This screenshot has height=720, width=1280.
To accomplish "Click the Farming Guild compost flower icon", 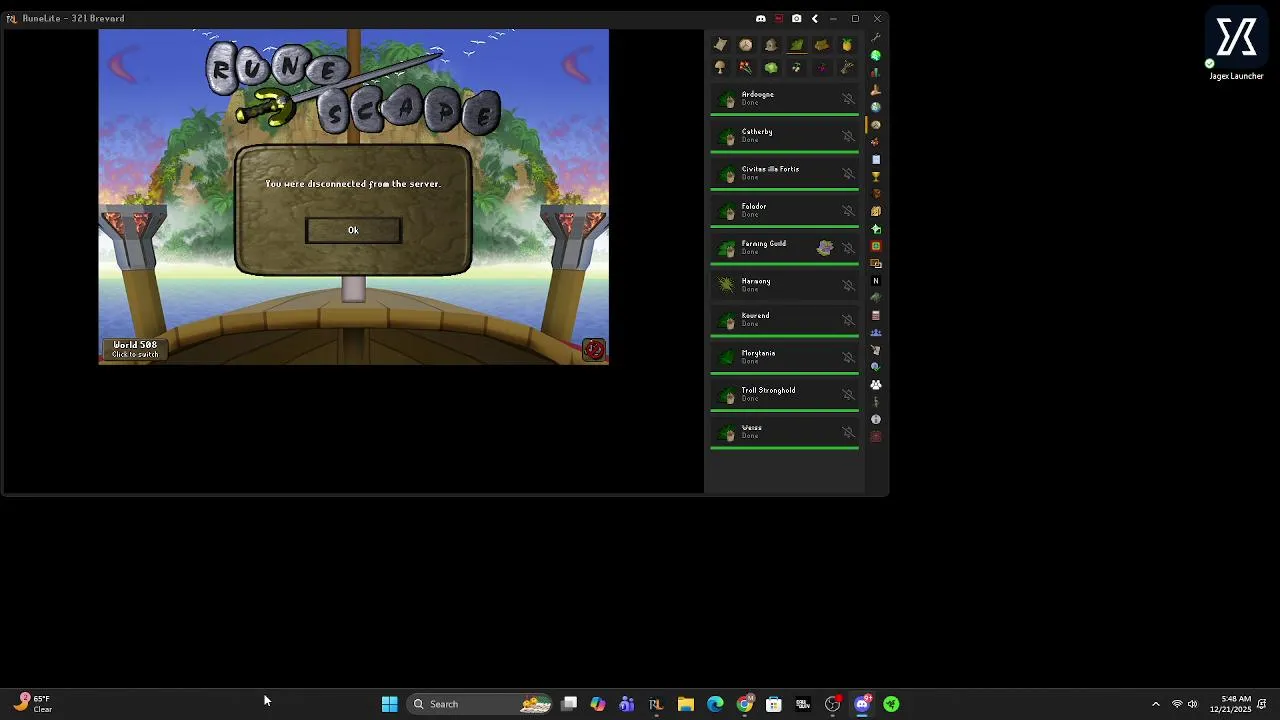I will tap(825, 248).
